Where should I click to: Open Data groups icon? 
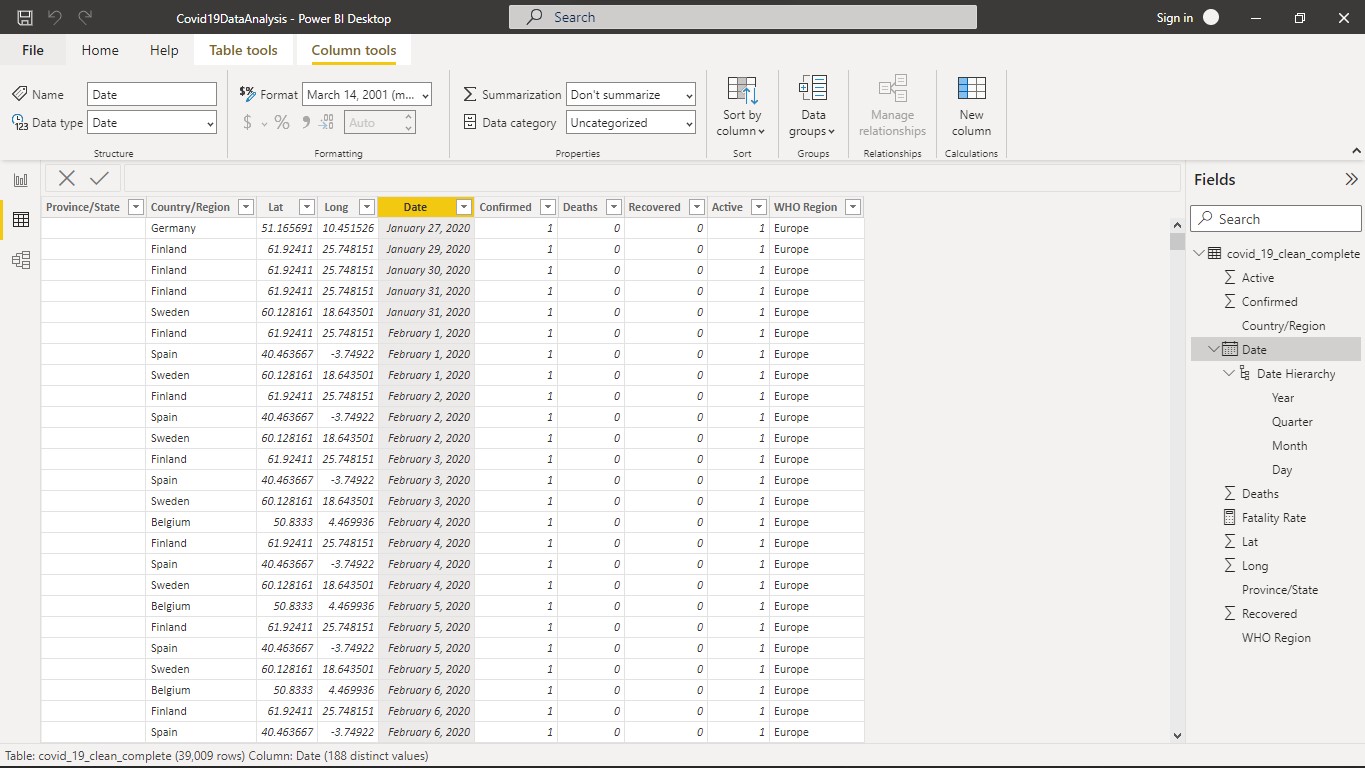(813, 89)
